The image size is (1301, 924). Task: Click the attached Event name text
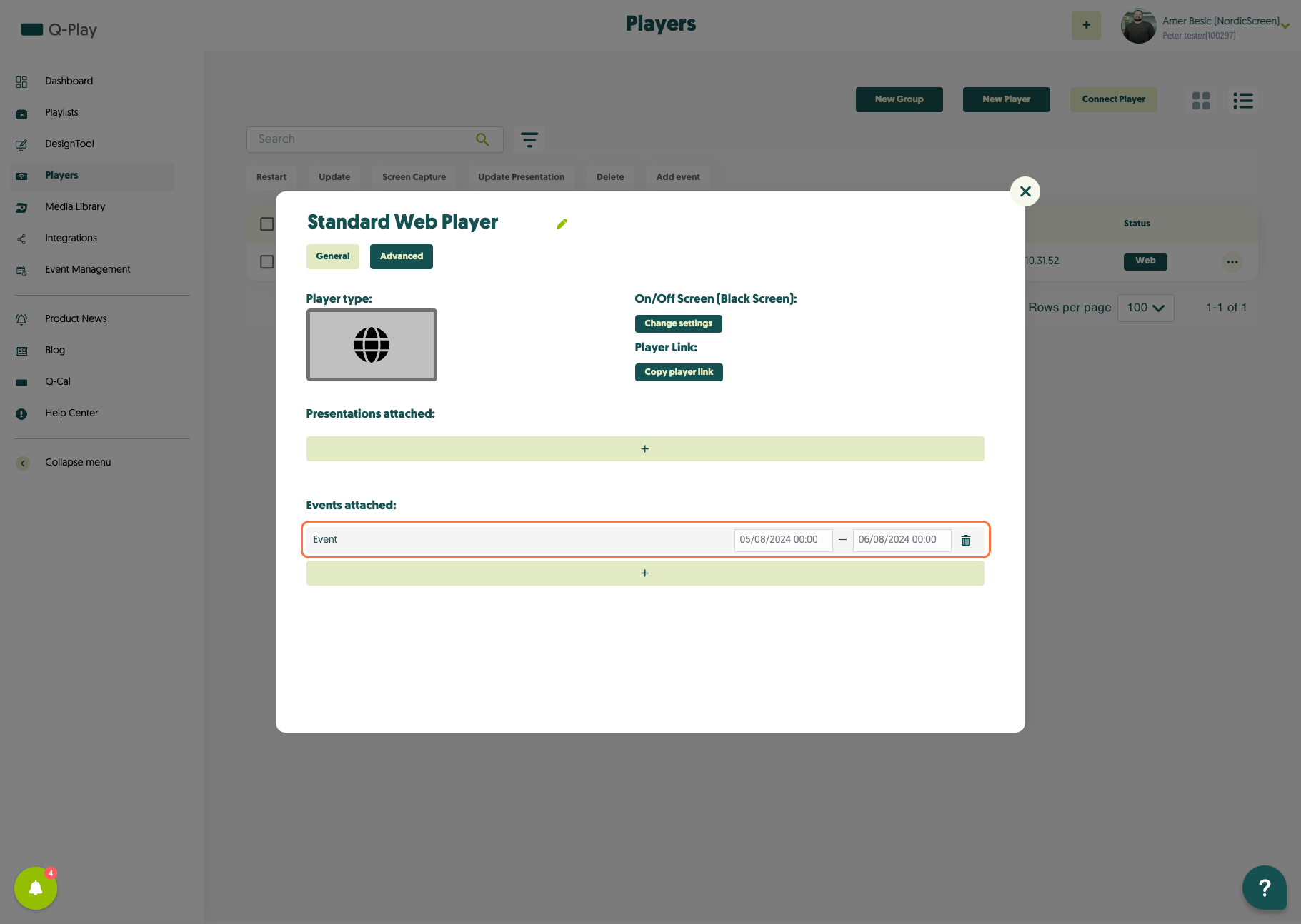click(x=325, y=540)
